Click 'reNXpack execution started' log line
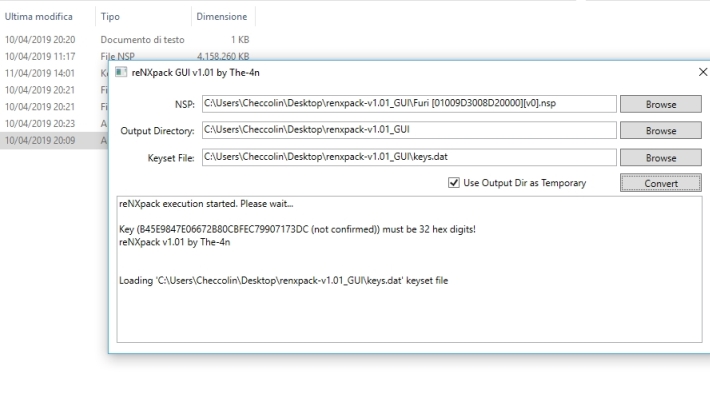 206,204
